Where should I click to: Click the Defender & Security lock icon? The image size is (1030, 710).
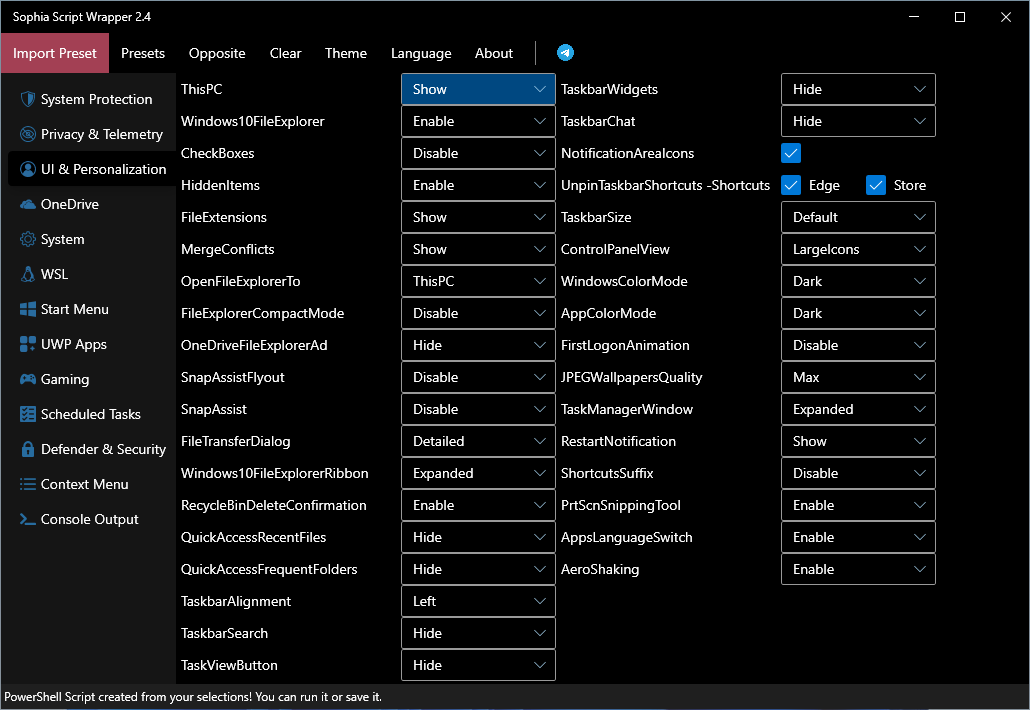(28, 449)
